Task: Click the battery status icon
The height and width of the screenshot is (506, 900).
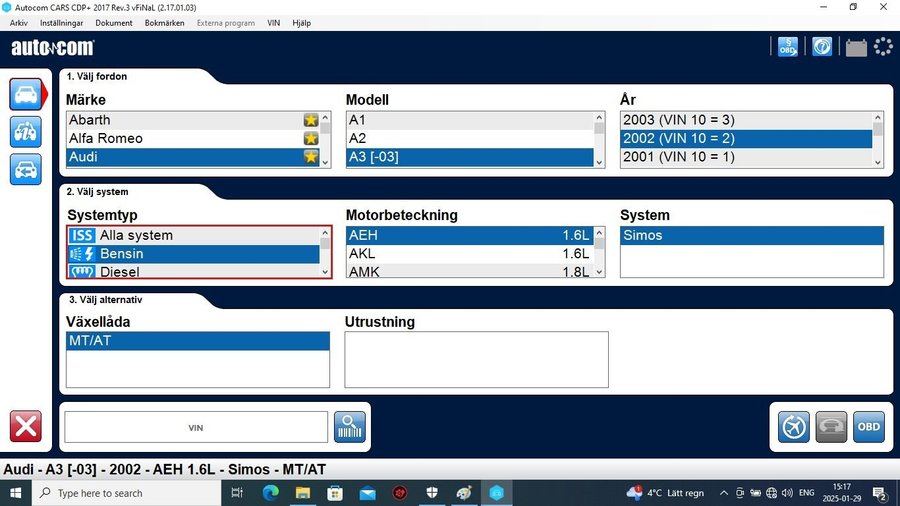Action: 855,46
